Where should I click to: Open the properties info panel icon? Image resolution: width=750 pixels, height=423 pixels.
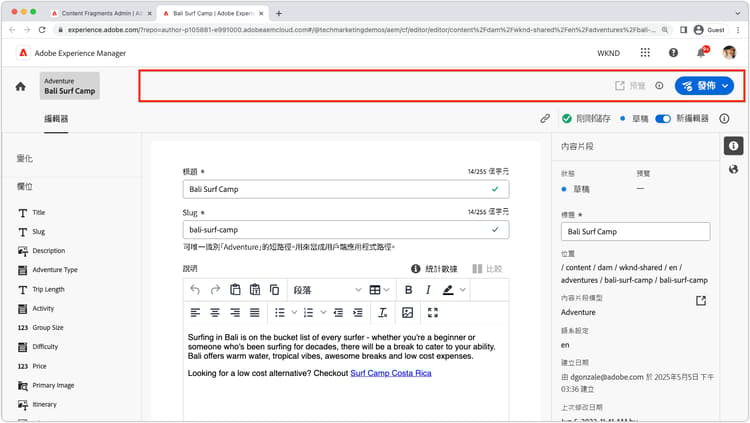(733, 146)
